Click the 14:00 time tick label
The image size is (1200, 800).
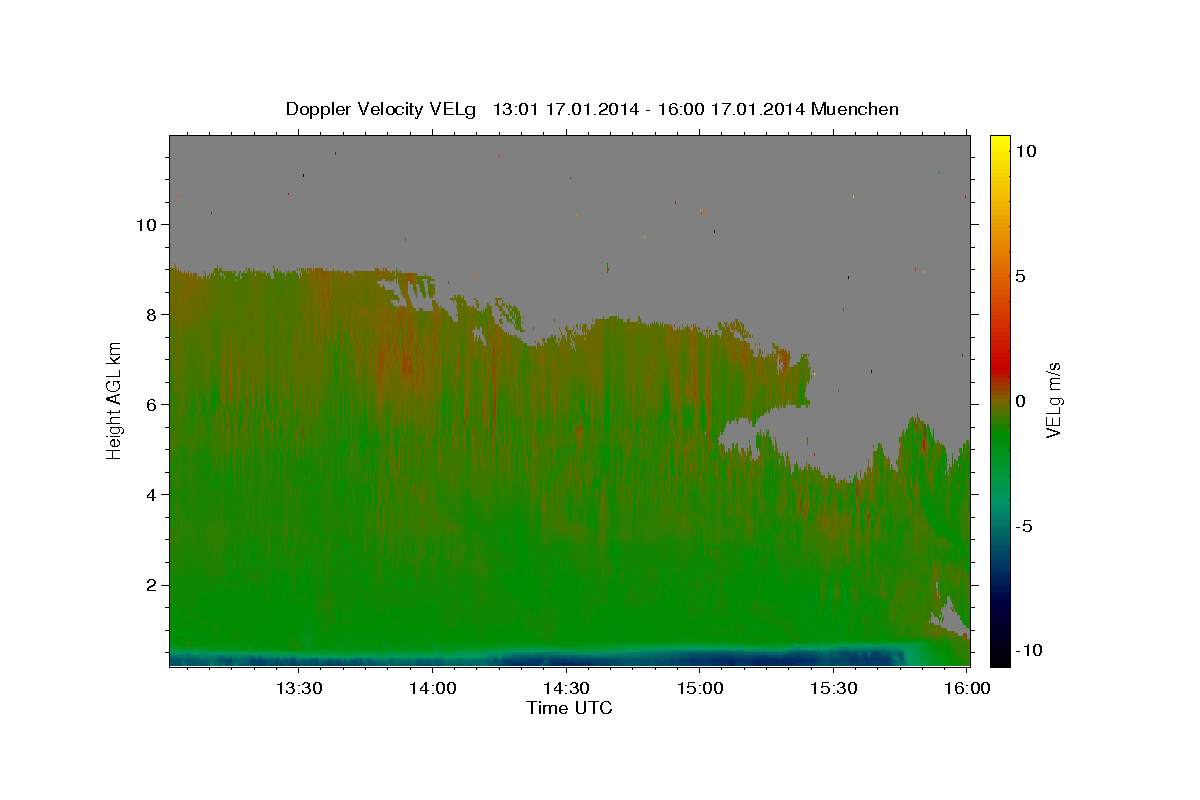(432, 688)
